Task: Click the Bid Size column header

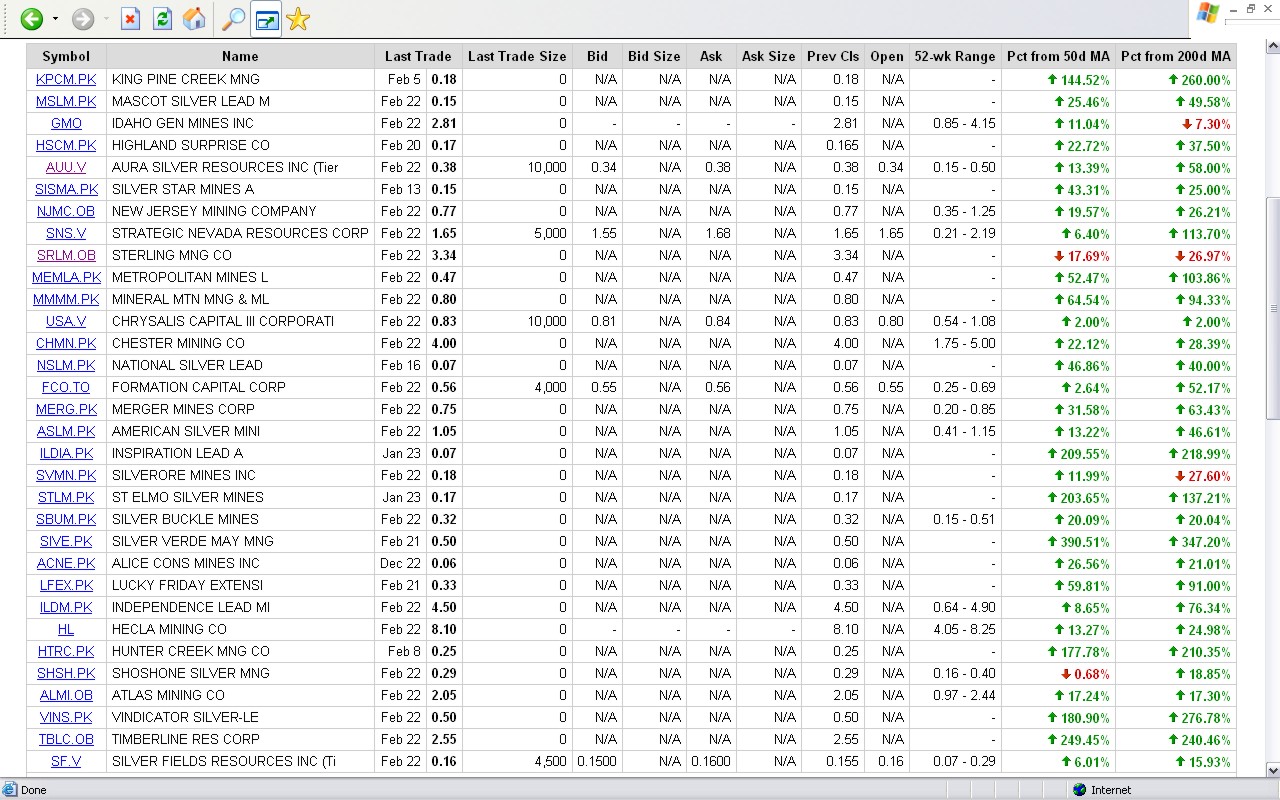Action: pyautogui.click(x=654, y=57)
